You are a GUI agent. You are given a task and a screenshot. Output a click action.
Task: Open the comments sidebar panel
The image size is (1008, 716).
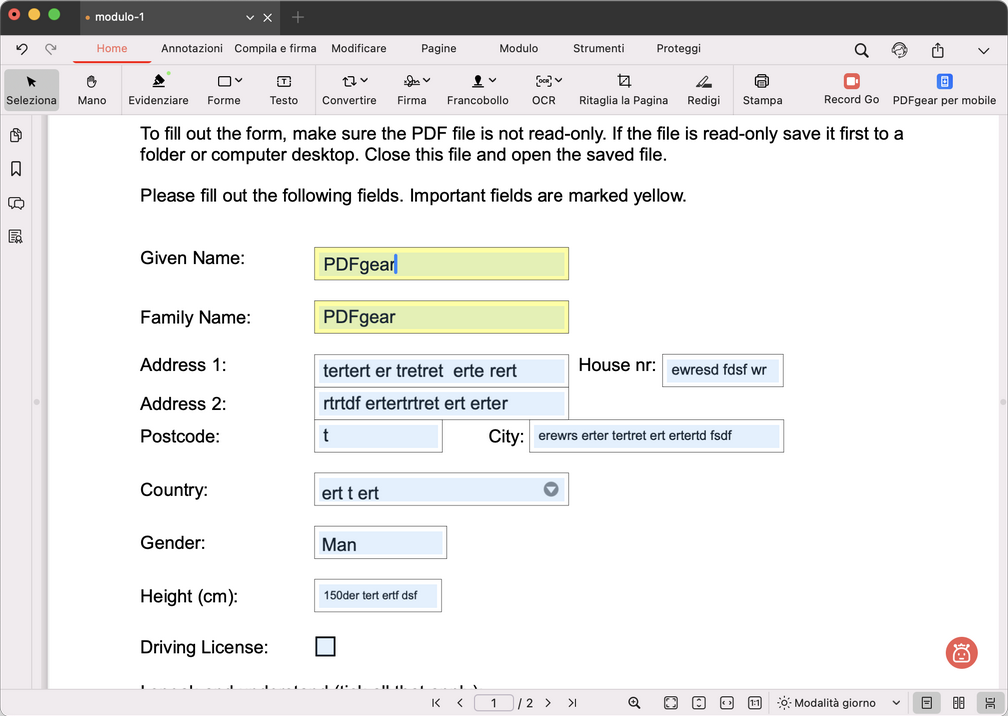(15, 203)
